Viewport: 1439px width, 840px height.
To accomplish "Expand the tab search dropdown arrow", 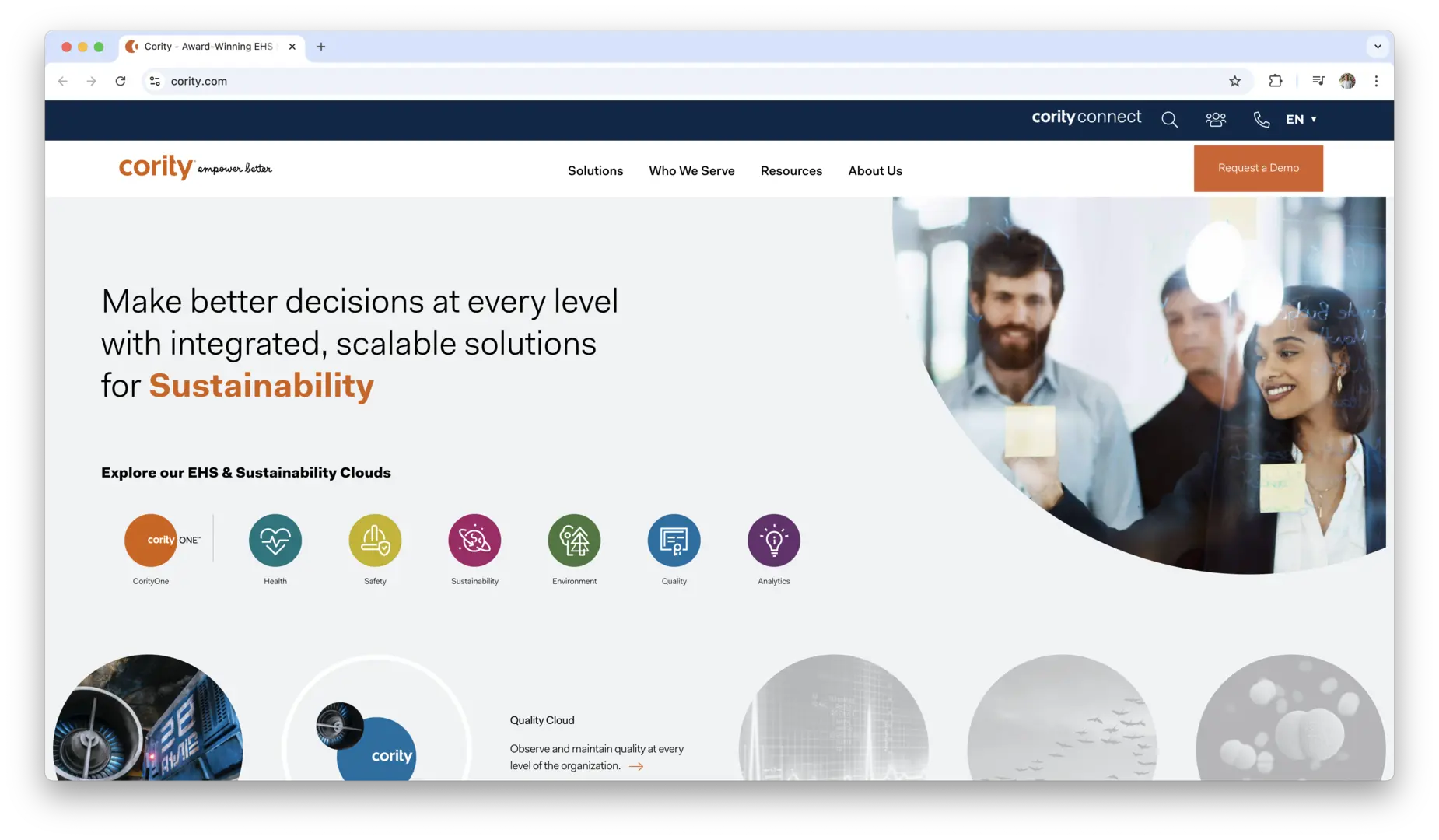I will pyautogui.click(x=1378, y=47).
